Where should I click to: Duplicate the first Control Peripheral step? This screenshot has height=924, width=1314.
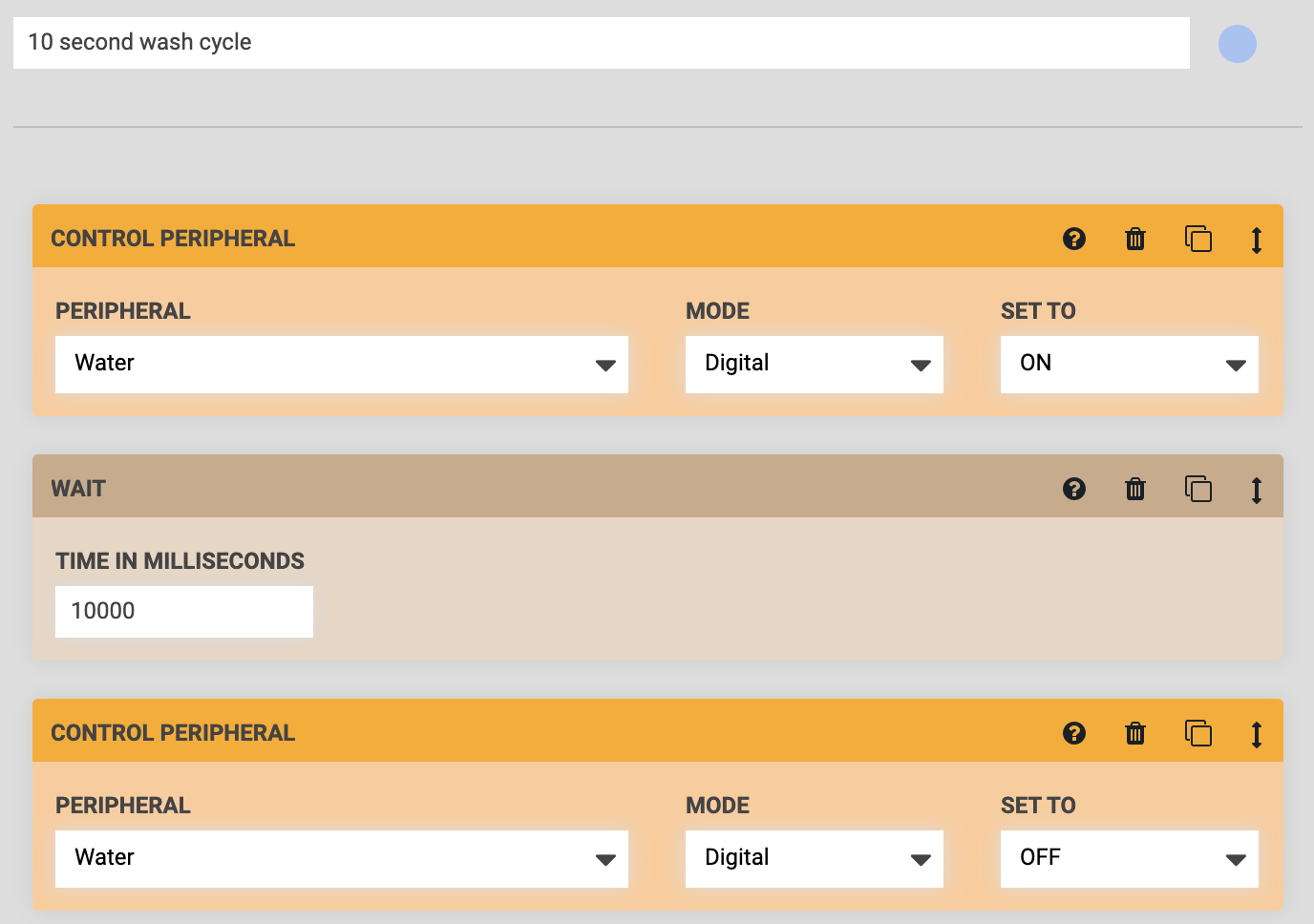tap(1197, 239)
